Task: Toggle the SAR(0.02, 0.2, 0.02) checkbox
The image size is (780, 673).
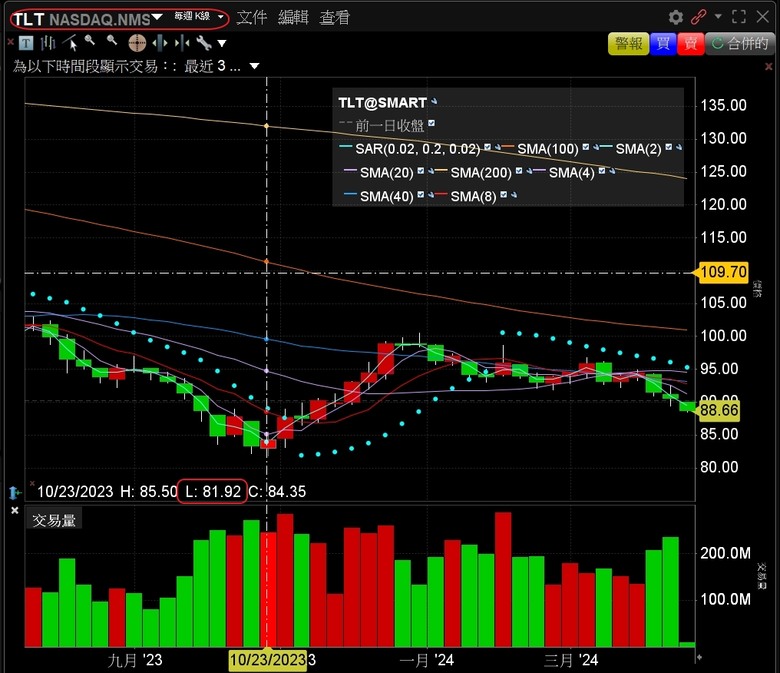Action: coord(488,147)
